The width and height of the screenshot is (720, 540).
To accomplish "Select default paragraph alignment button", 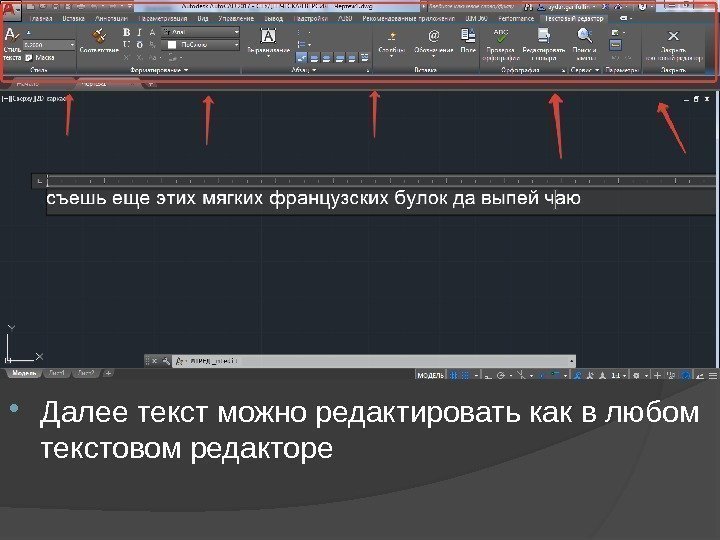I will [301, 57].
